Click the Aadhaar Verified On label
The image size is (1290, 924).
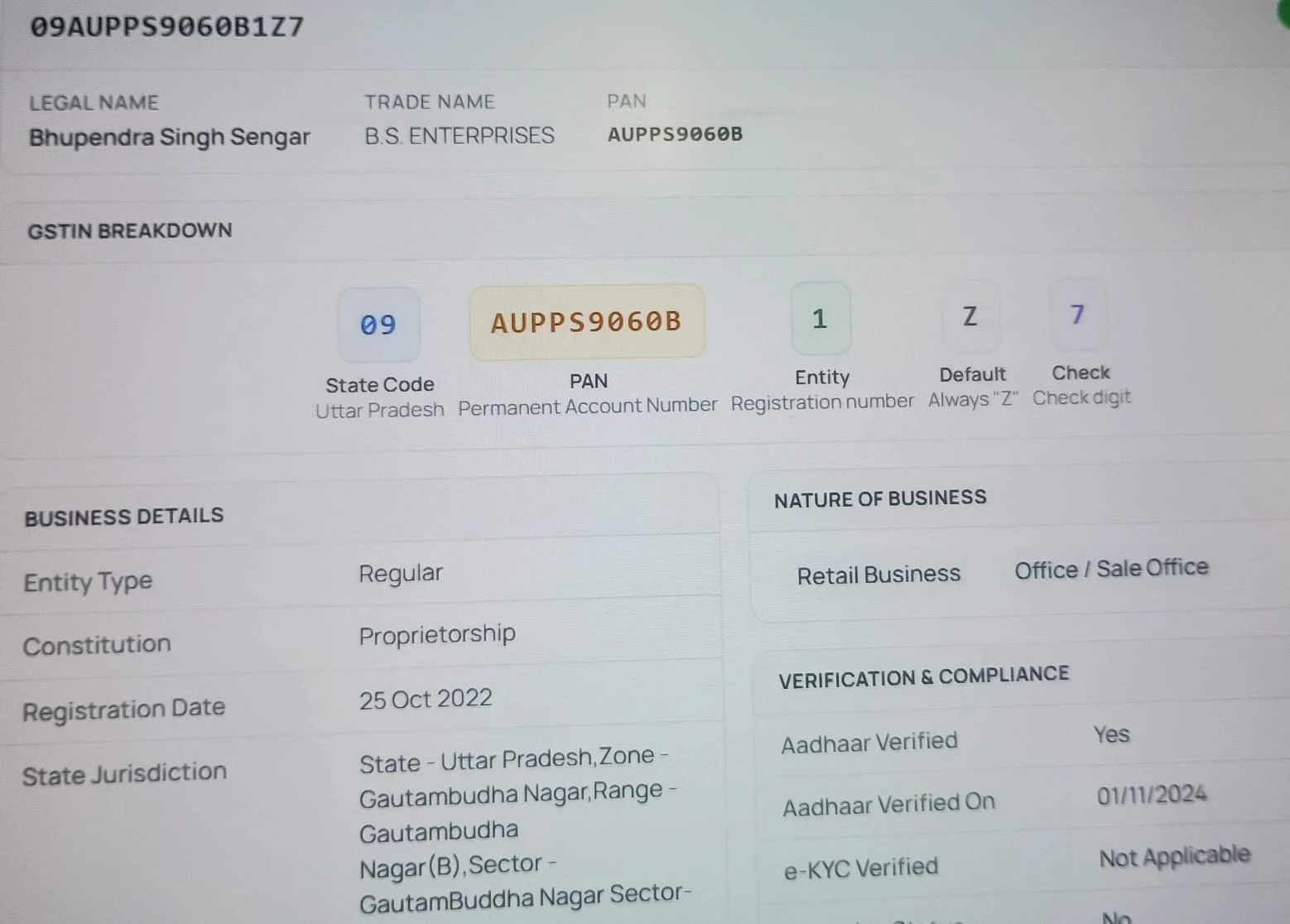coord(888,805)
